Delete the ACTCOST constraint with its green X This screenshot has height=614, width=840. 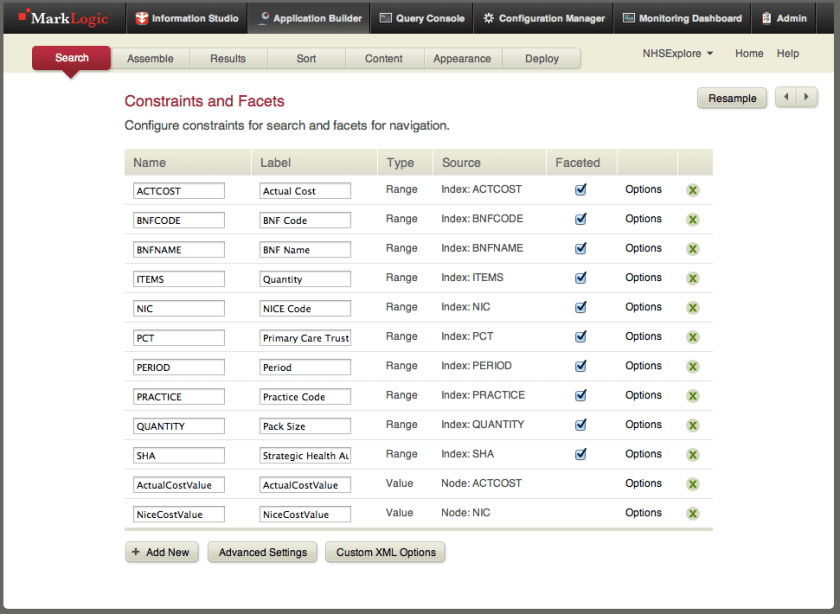pyautogui.click(x=693, y=189)
